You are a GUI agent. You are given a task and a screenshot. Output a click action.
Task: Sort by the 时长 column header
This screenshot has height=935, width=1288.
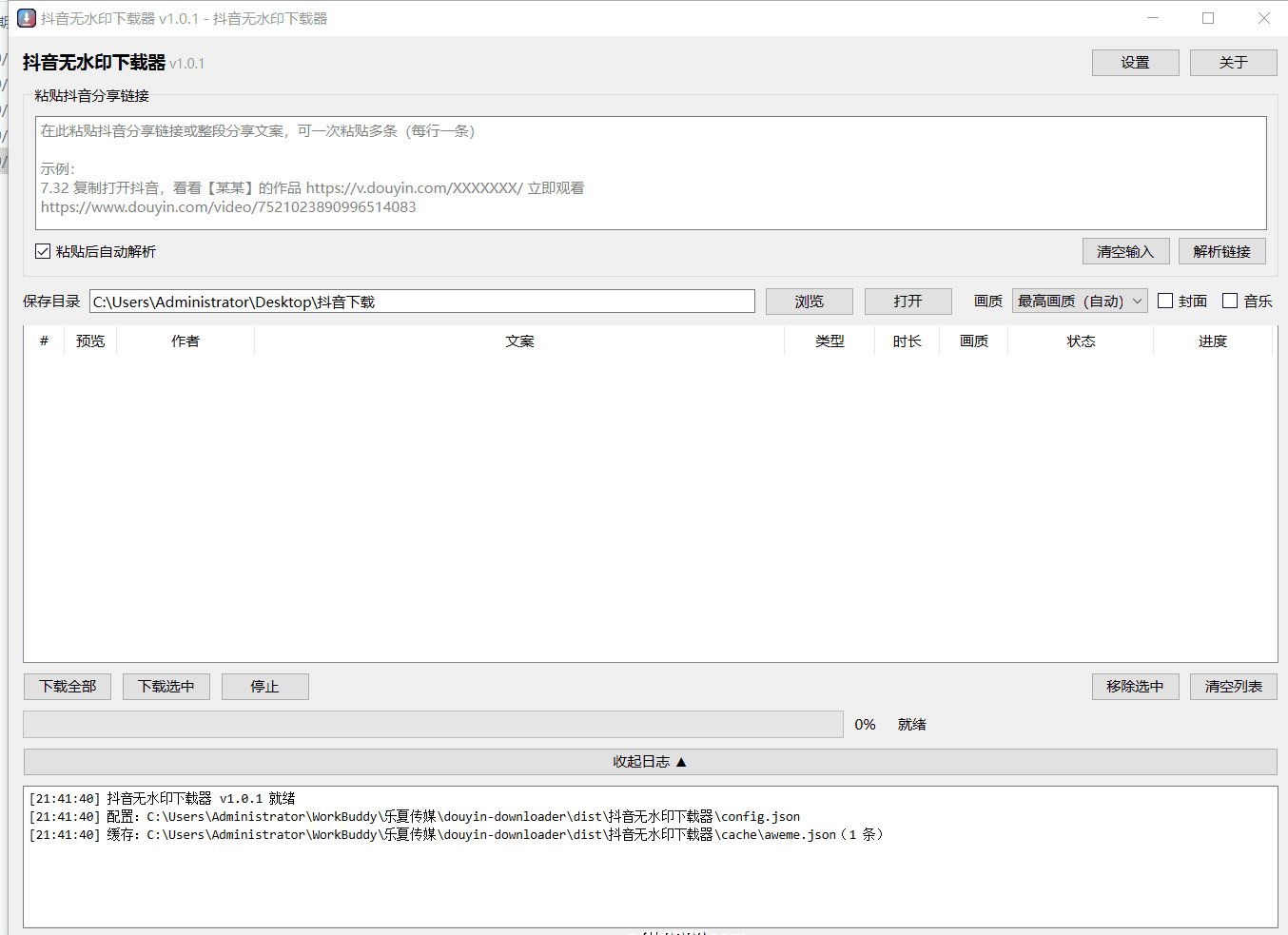pos(907,341)
